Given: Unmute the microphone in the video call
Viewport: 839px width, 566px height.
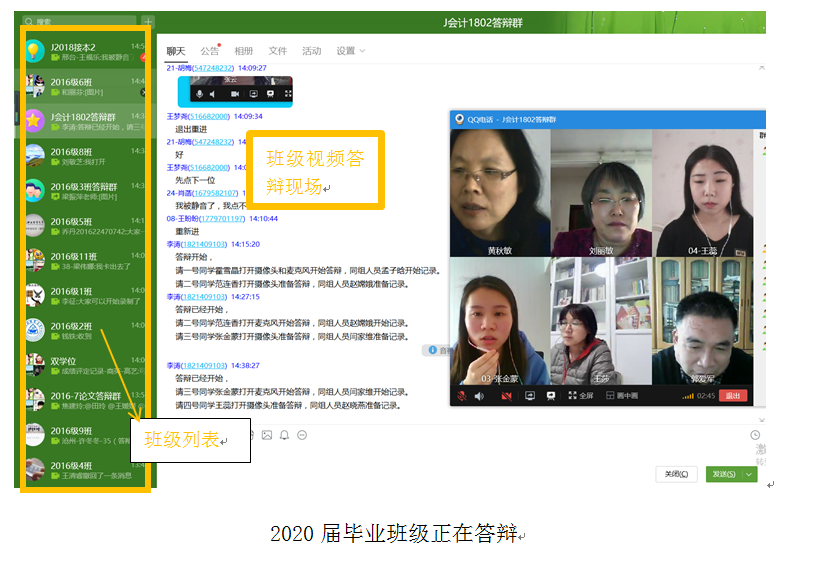Looking at the screenshot, I should 461,396.
